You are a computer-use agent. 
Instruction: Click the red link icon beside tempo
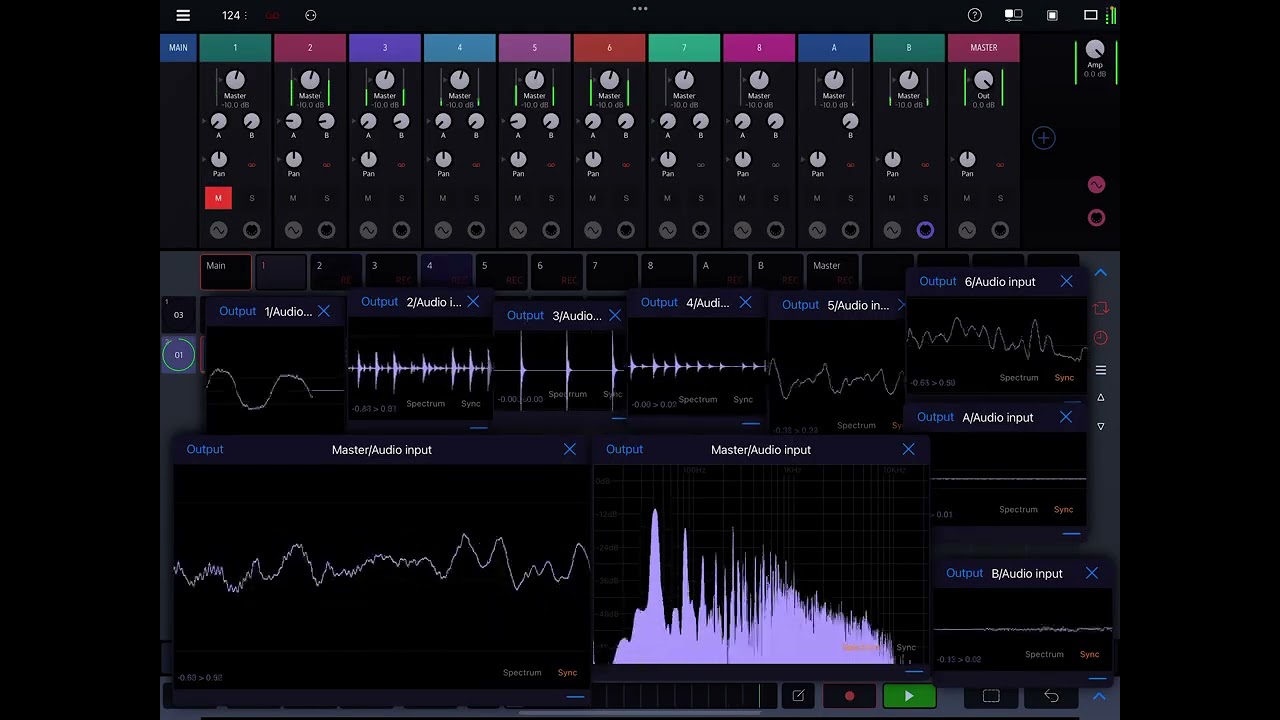point(272,16)
